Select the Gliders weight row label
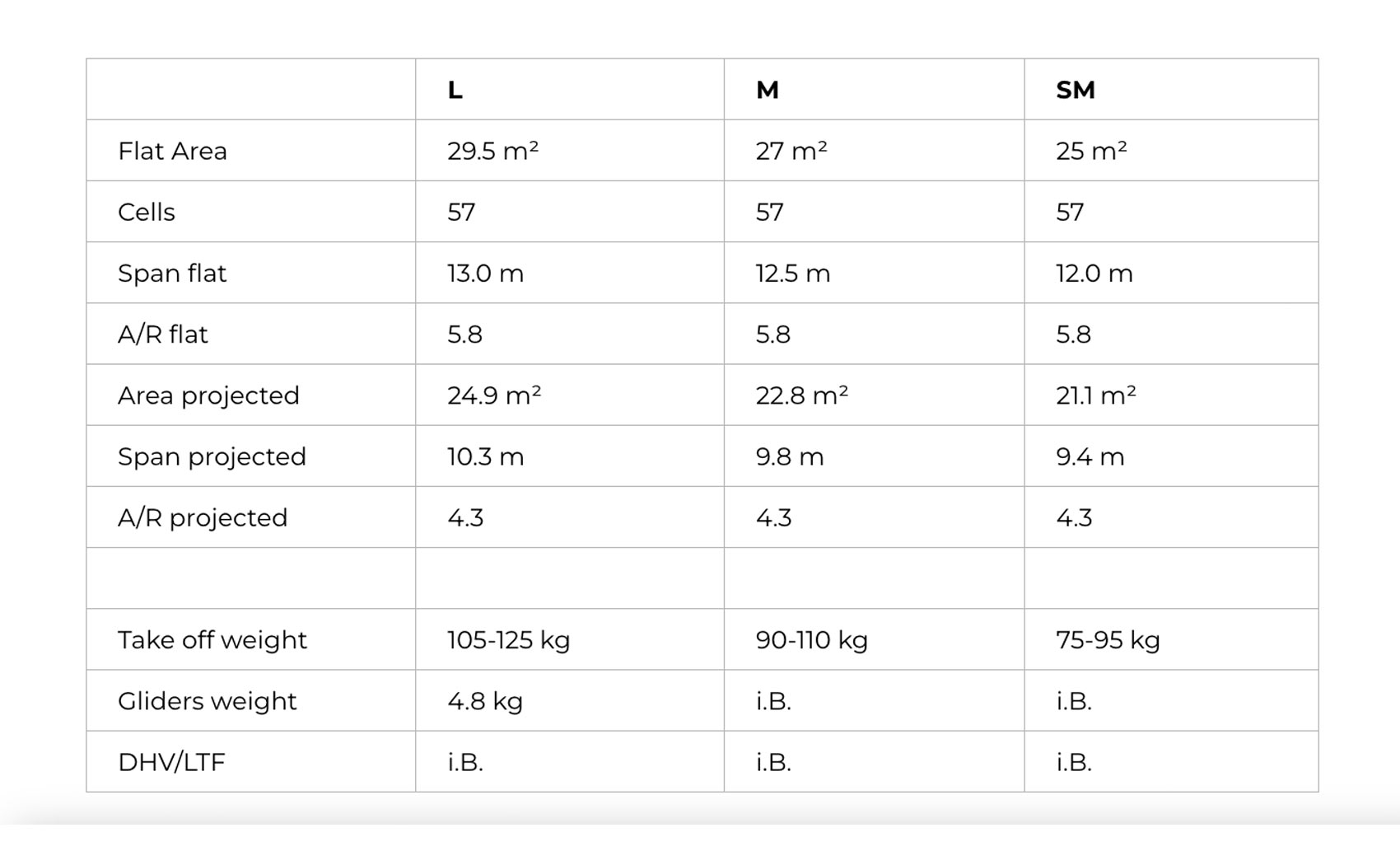Screen dimensions: 1400x865 coord(207,700)
